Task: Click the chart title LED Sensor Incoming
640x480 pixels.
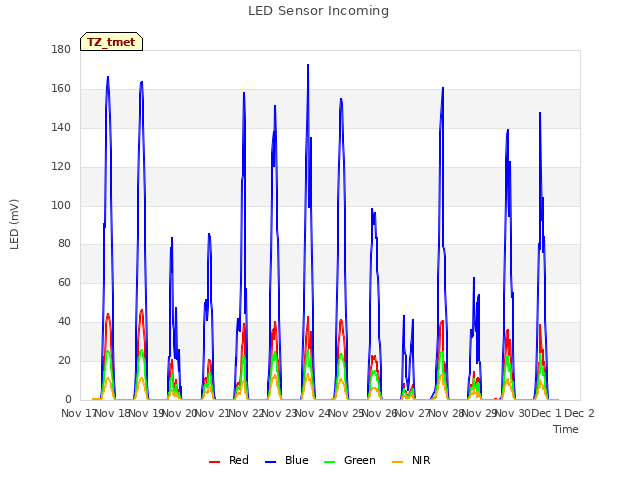Action: (318, 11)
